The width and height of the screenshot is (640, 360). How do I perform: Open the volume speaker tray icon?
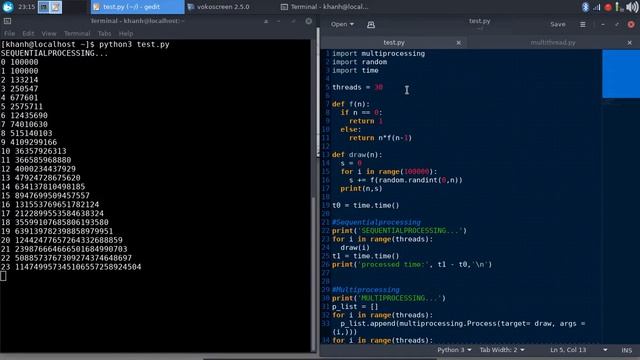[x=632, y=7]
